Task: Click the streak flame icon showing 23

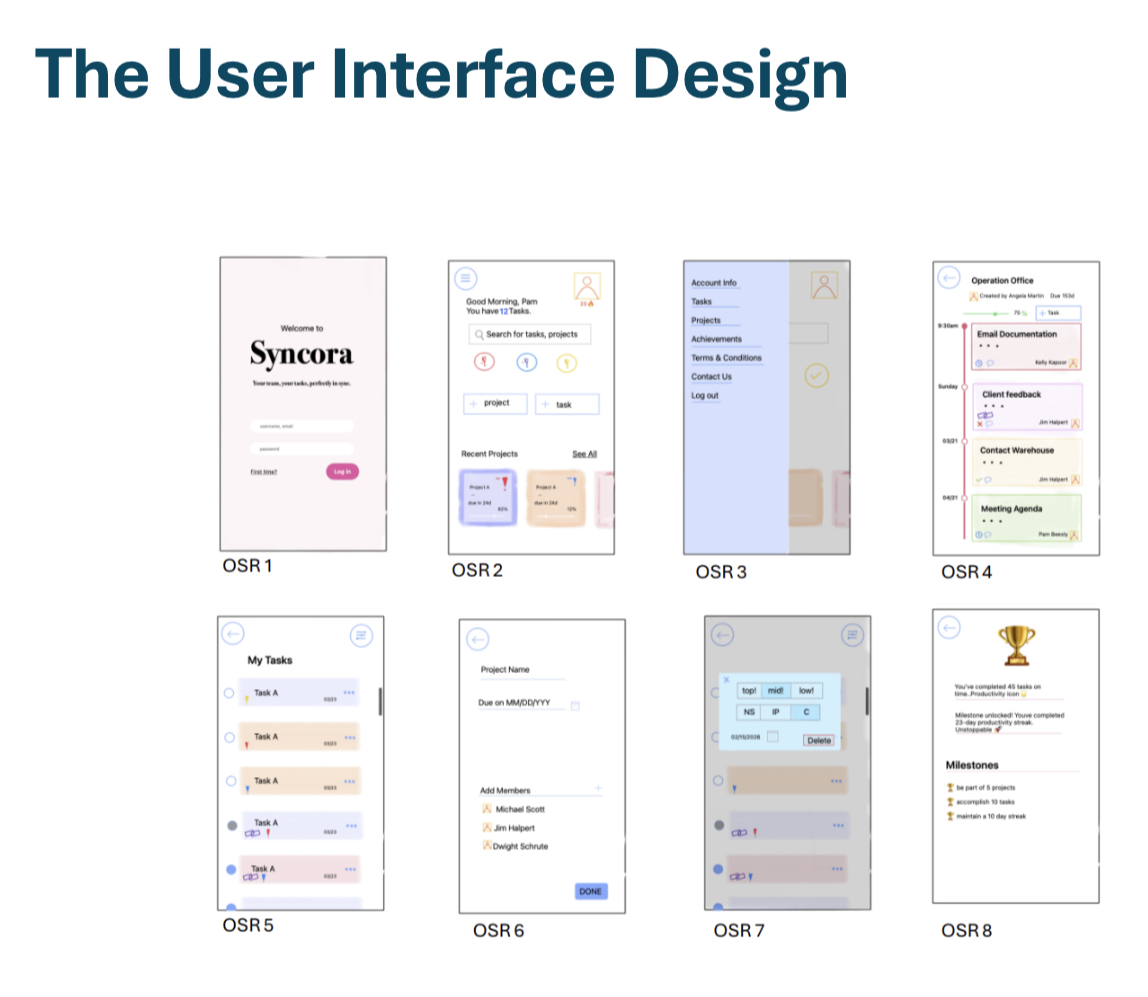Action: [586, 303]
